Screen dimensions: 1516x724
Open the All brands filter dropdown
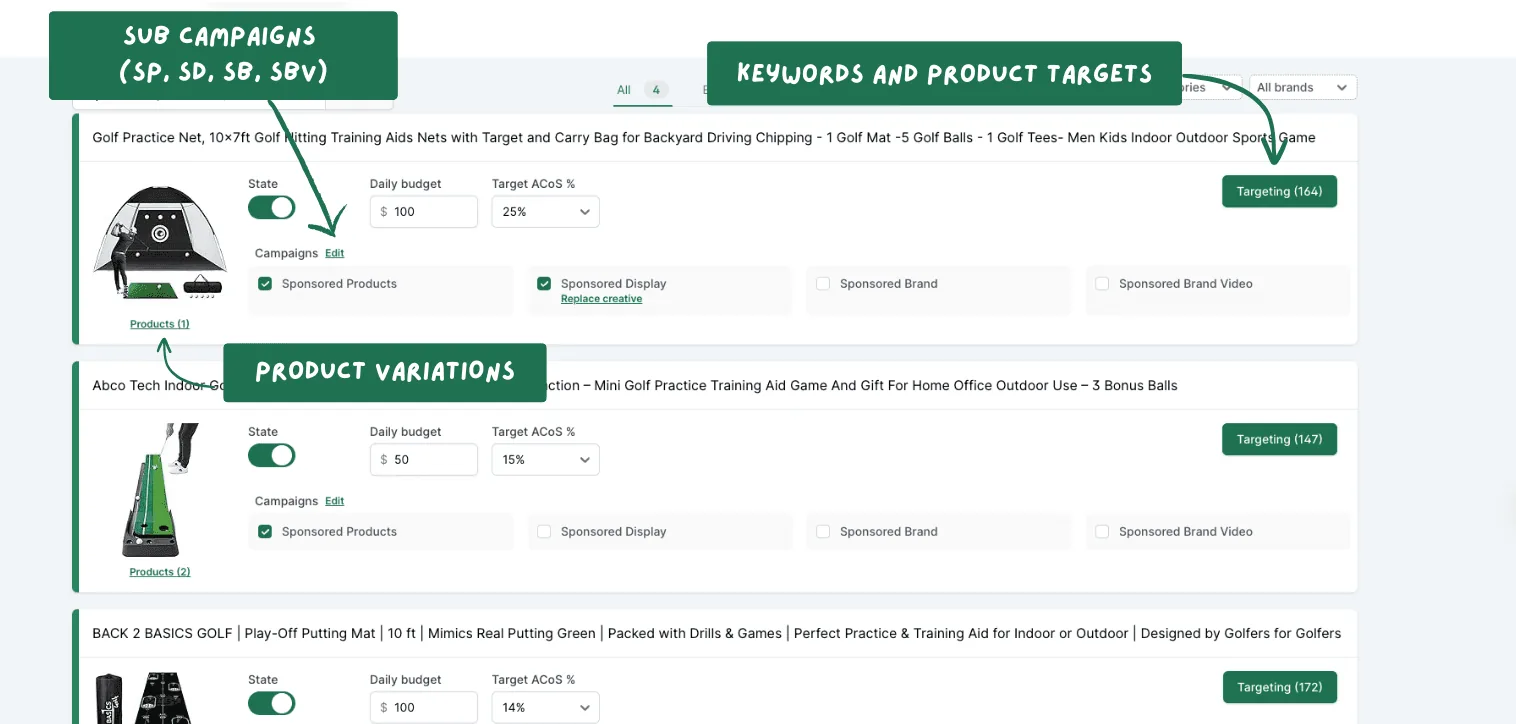pos(1303,88)
